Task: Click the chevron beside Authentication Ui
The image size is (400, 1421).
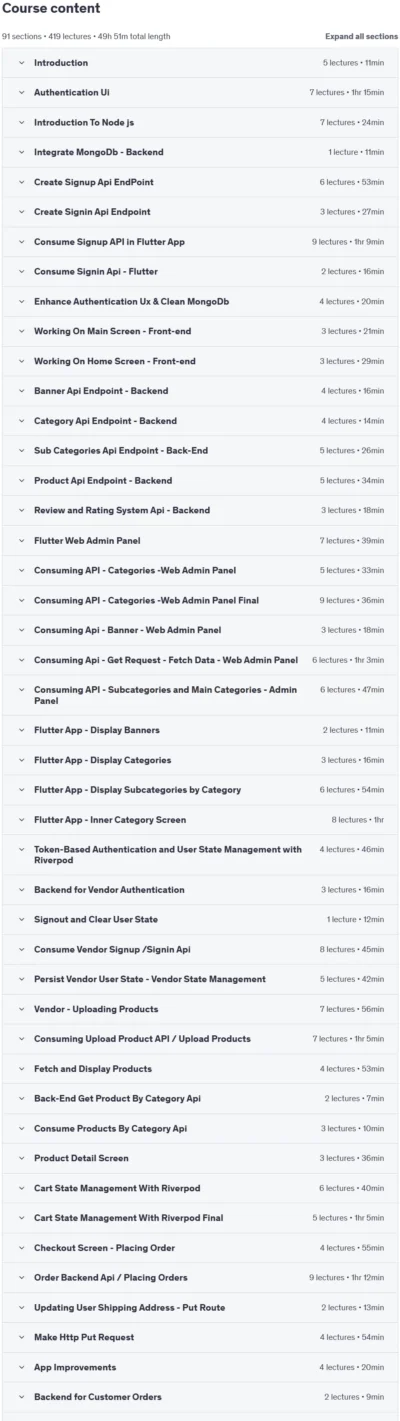Action: click(21, 93)
